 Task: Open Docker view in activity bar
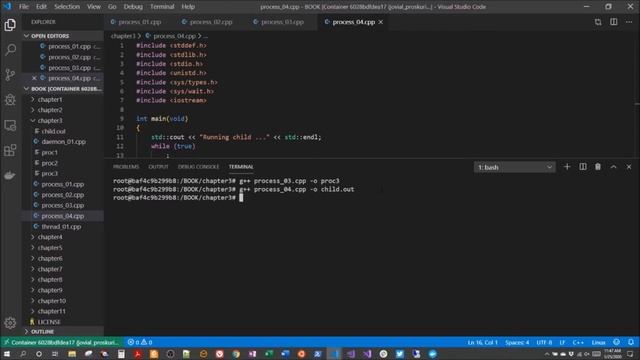(10, 176)
